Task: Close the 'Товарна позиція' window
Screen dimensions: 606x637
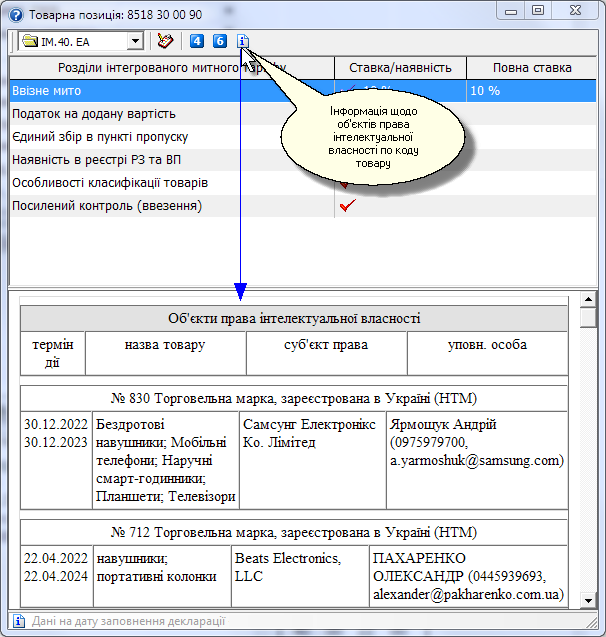Action: pos(575,11)
